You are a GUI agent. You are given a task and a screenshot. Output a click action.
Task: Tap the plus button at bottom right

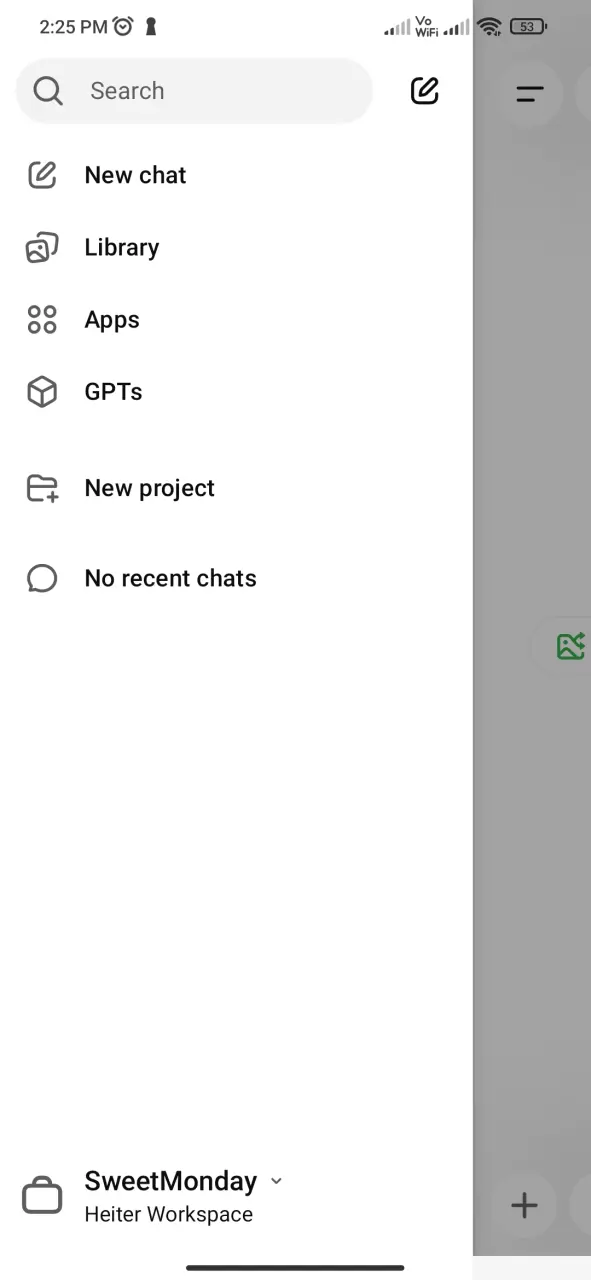524,1205
